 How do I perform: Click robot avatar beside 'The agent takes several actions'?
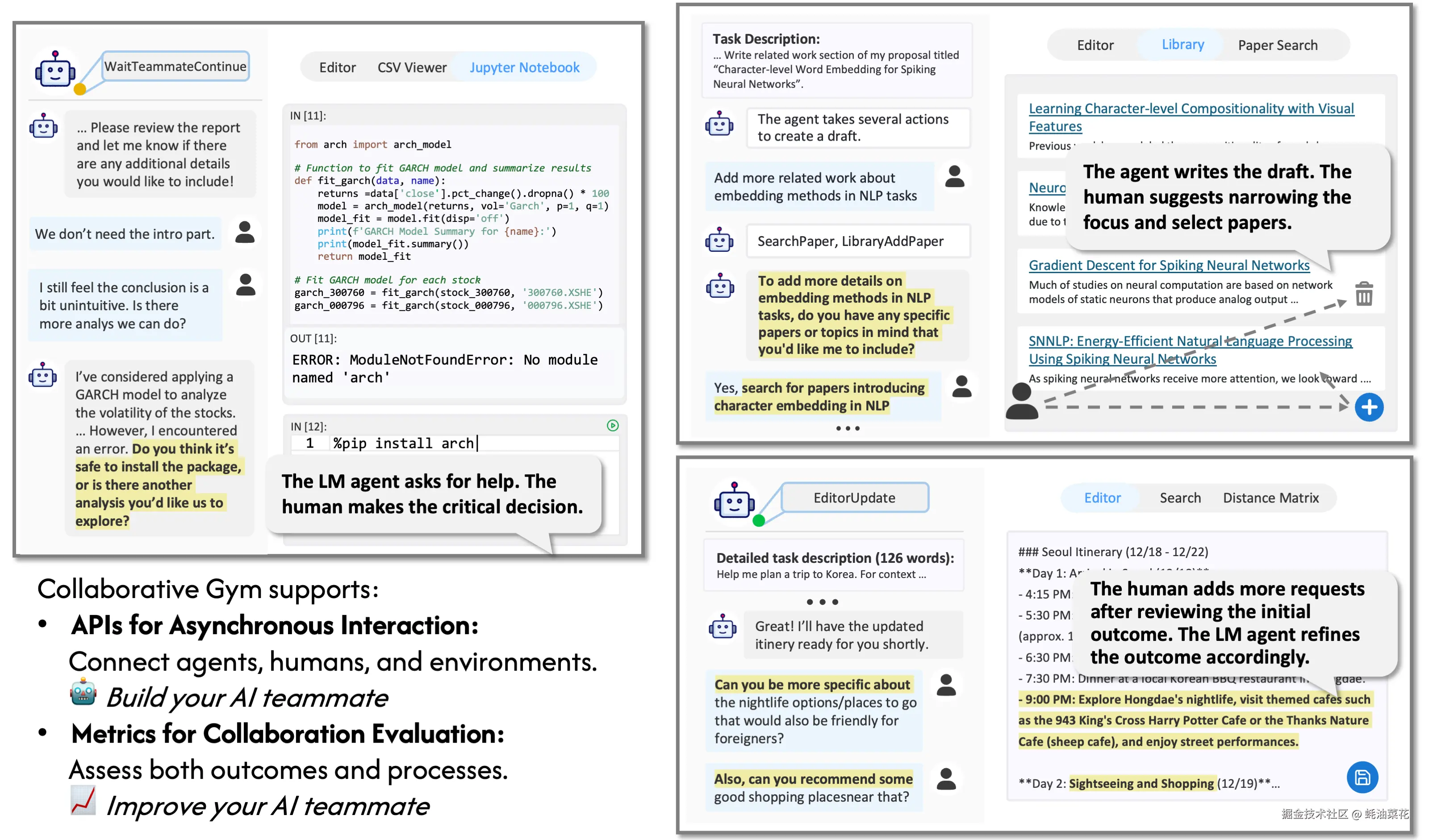[719, 124]
